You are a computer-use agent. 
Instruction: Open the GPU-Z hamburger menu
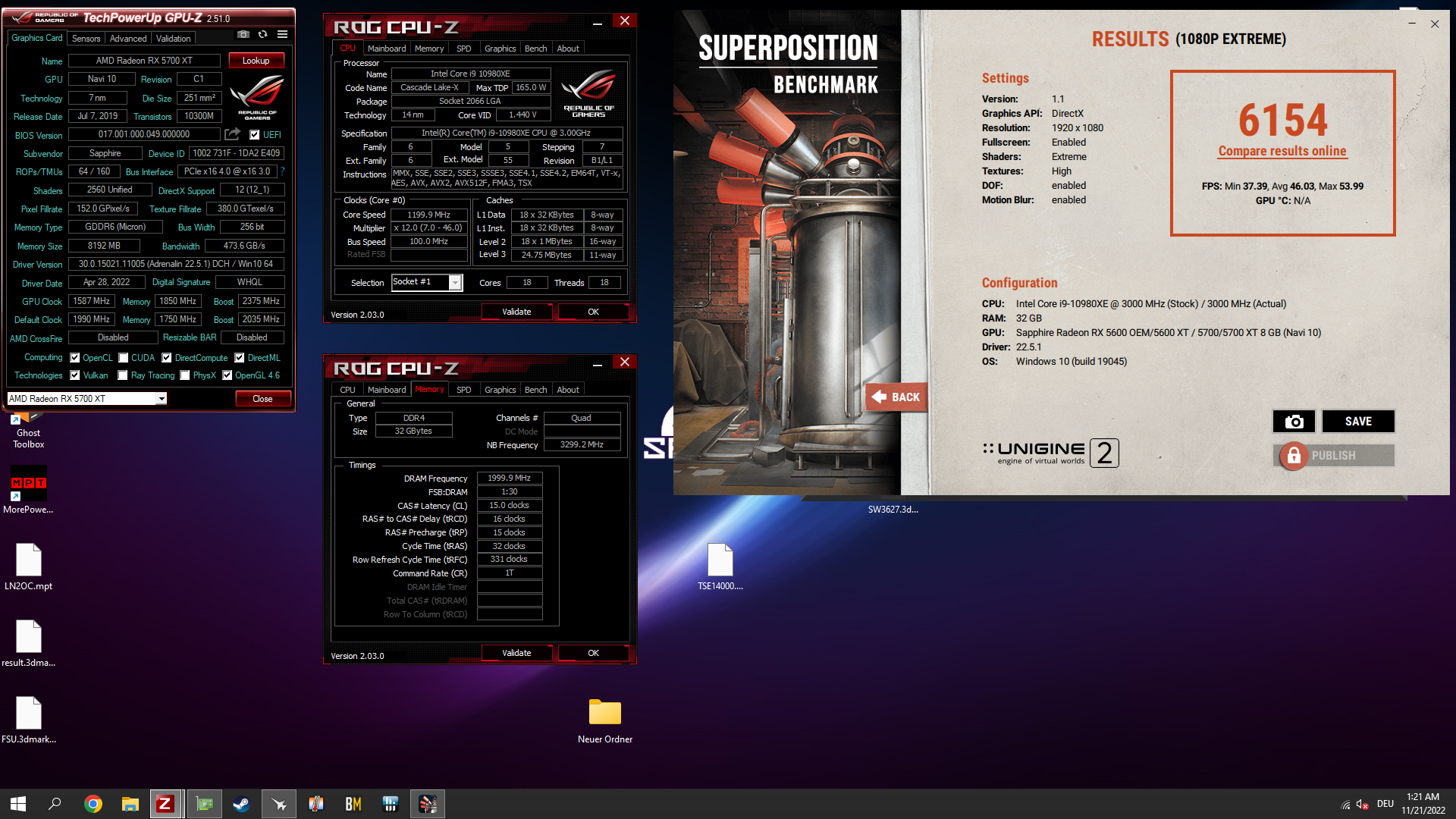coord(282,34)
